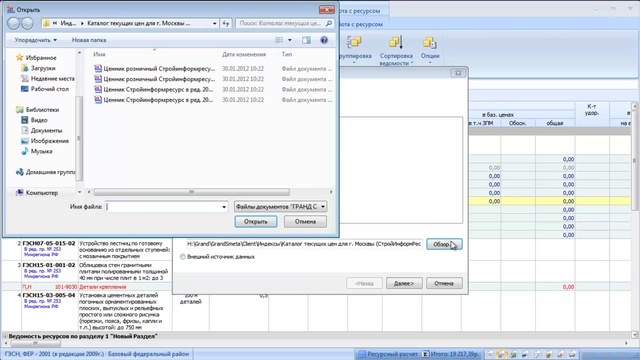This screenshot has width=640, height=360.
Task: Click the sigma Итого icon in status bar
Action: [425, 354]
